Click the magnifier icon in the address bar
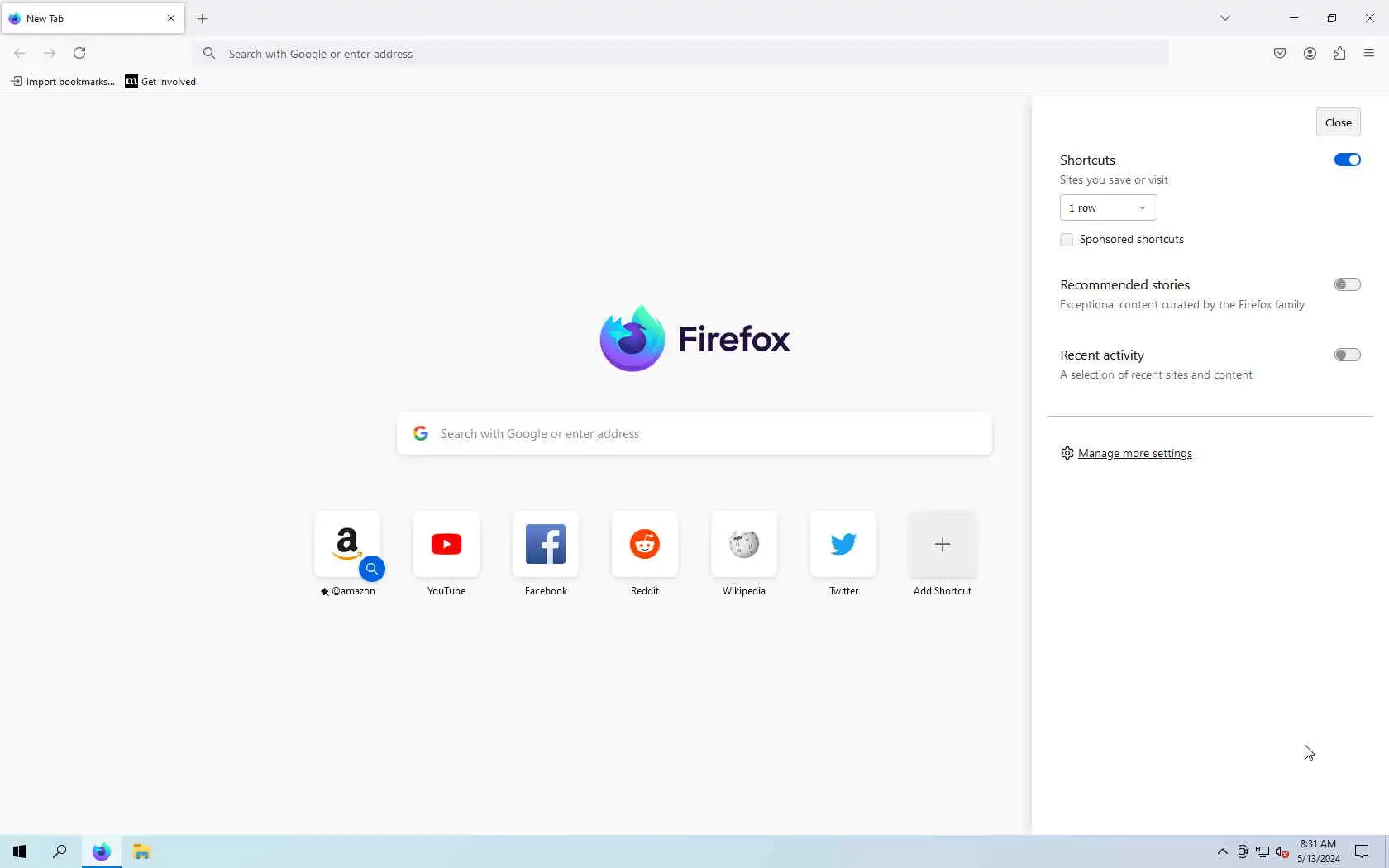 [x=210, y=54]
